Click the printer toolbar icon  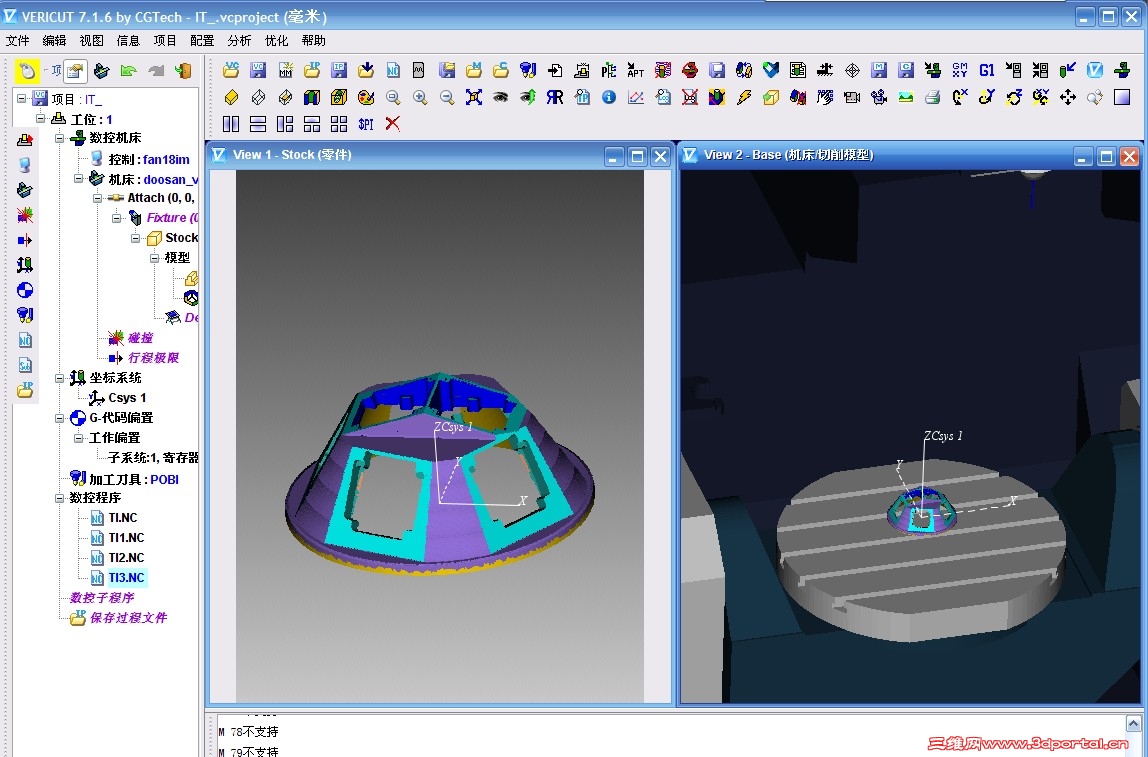[x=933, y=97]
